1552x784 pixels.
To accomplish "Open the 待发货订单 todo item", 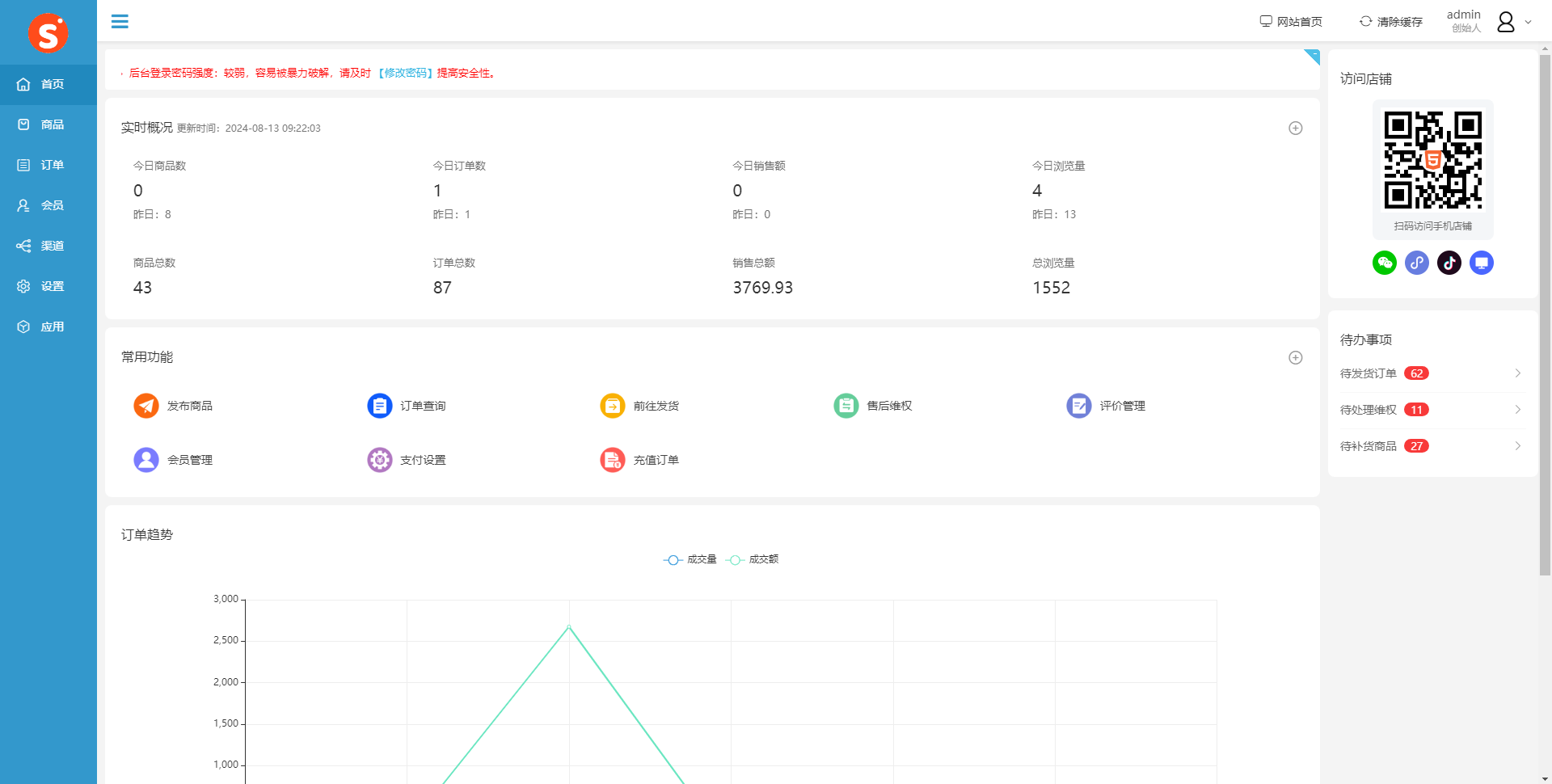I will (x=1432, y=373).
